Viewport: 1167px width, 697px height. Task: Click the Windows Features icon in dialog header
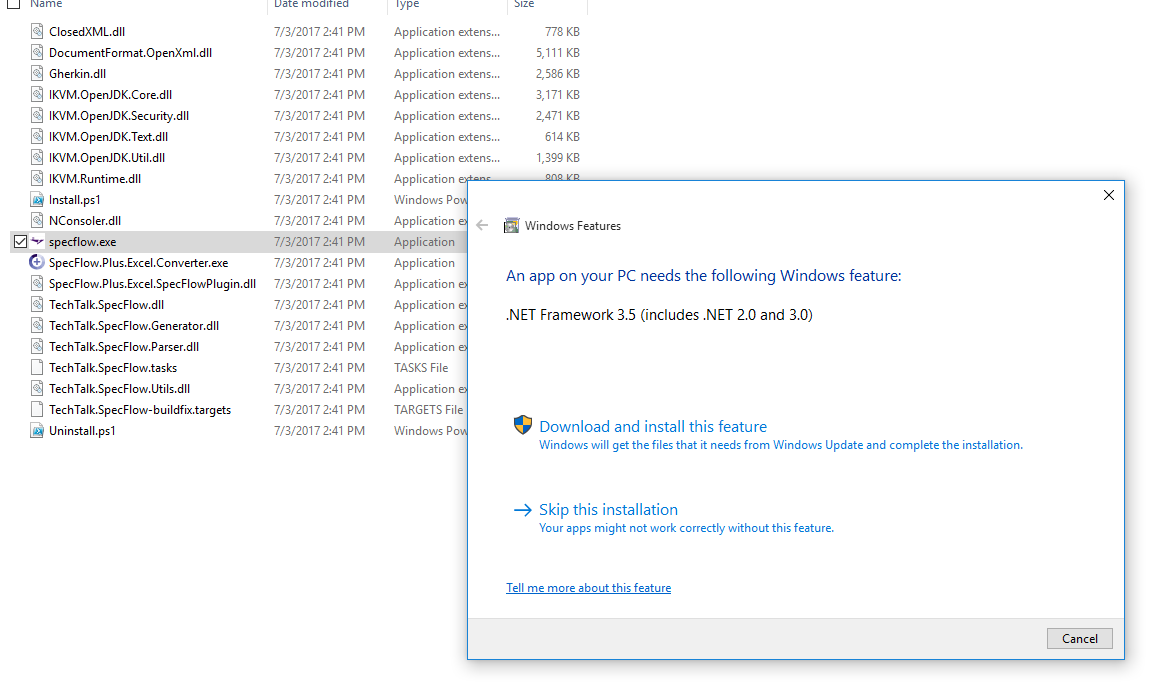click(512, 225)
